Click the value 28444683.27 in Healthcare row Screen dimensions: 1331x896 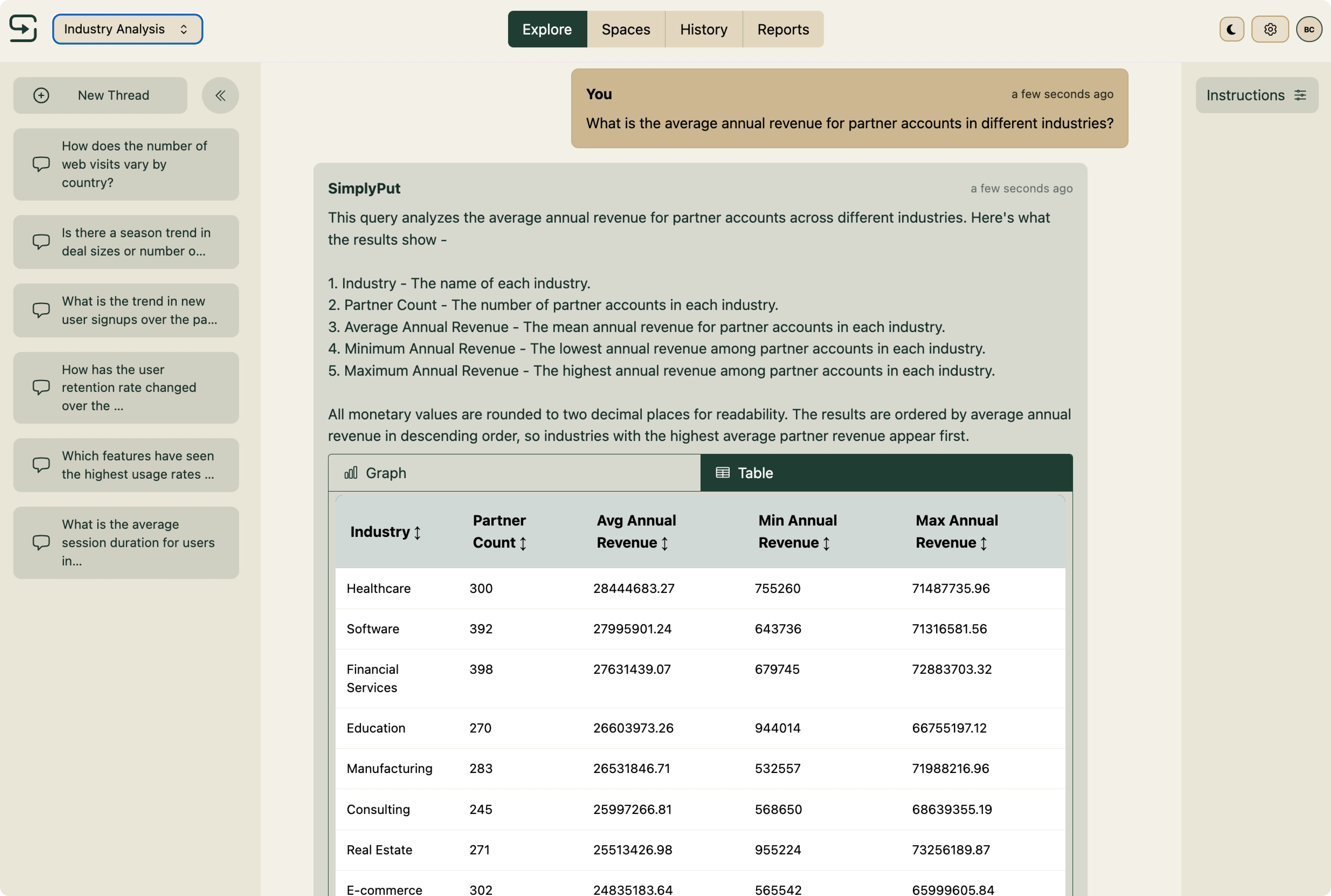point(633,588)
